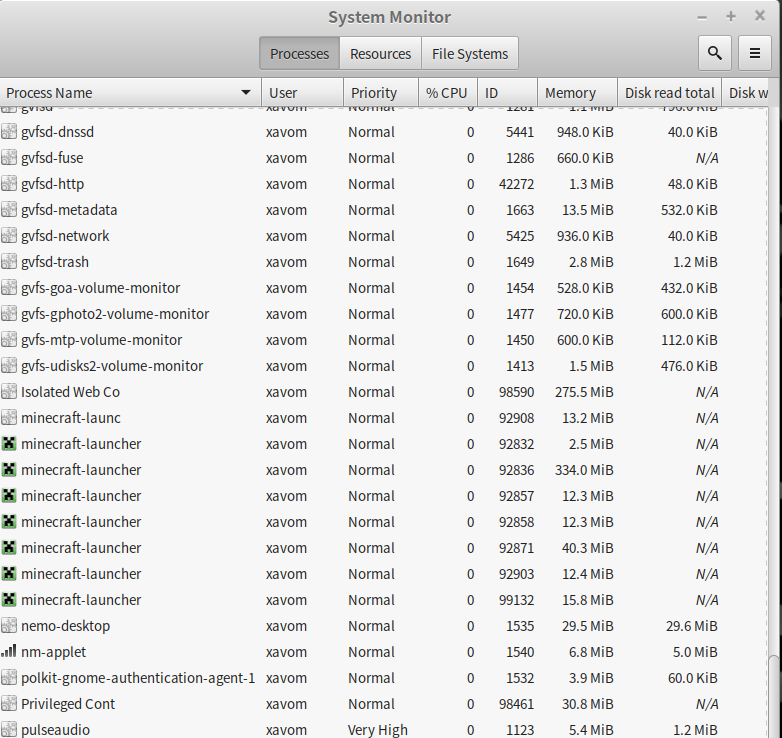782x738 pixels.
Task: Select the Processes tab
Action: pyautogui.click(x=299, y=54)
